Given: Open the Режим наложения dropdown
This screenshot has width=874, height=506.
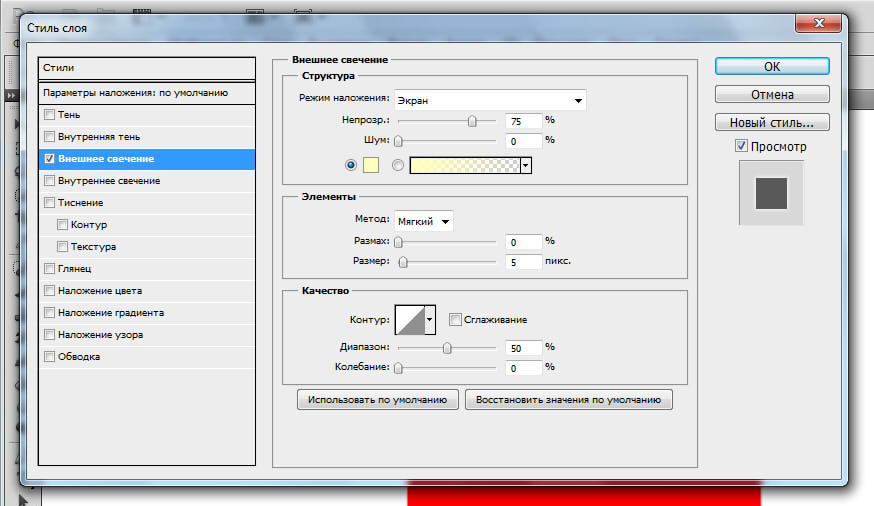Looking at the screenshot, I should tap(490, 100).
